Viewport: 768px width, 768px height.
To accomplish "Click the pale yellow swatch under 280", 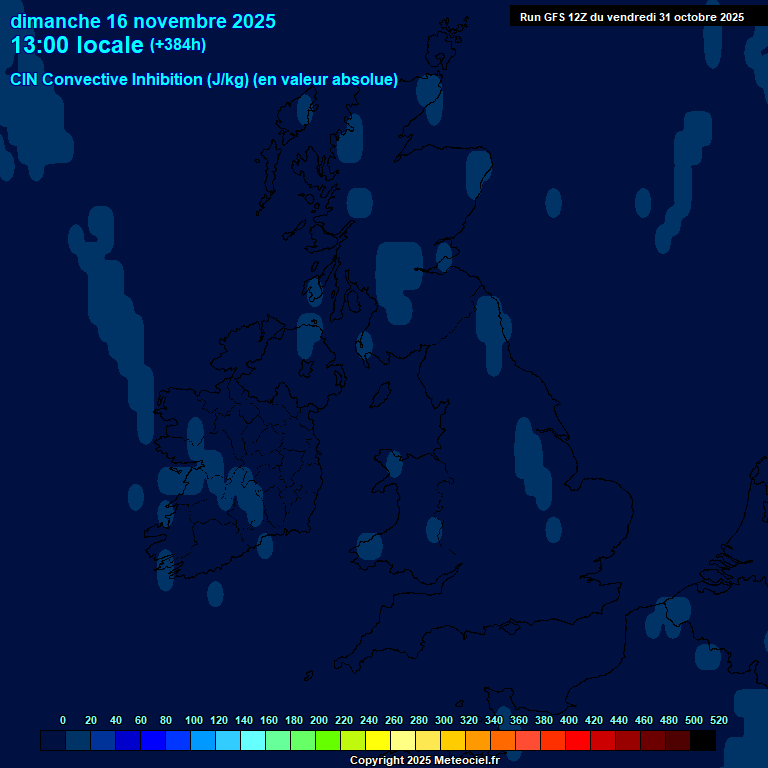I will (x=428, y=741).
